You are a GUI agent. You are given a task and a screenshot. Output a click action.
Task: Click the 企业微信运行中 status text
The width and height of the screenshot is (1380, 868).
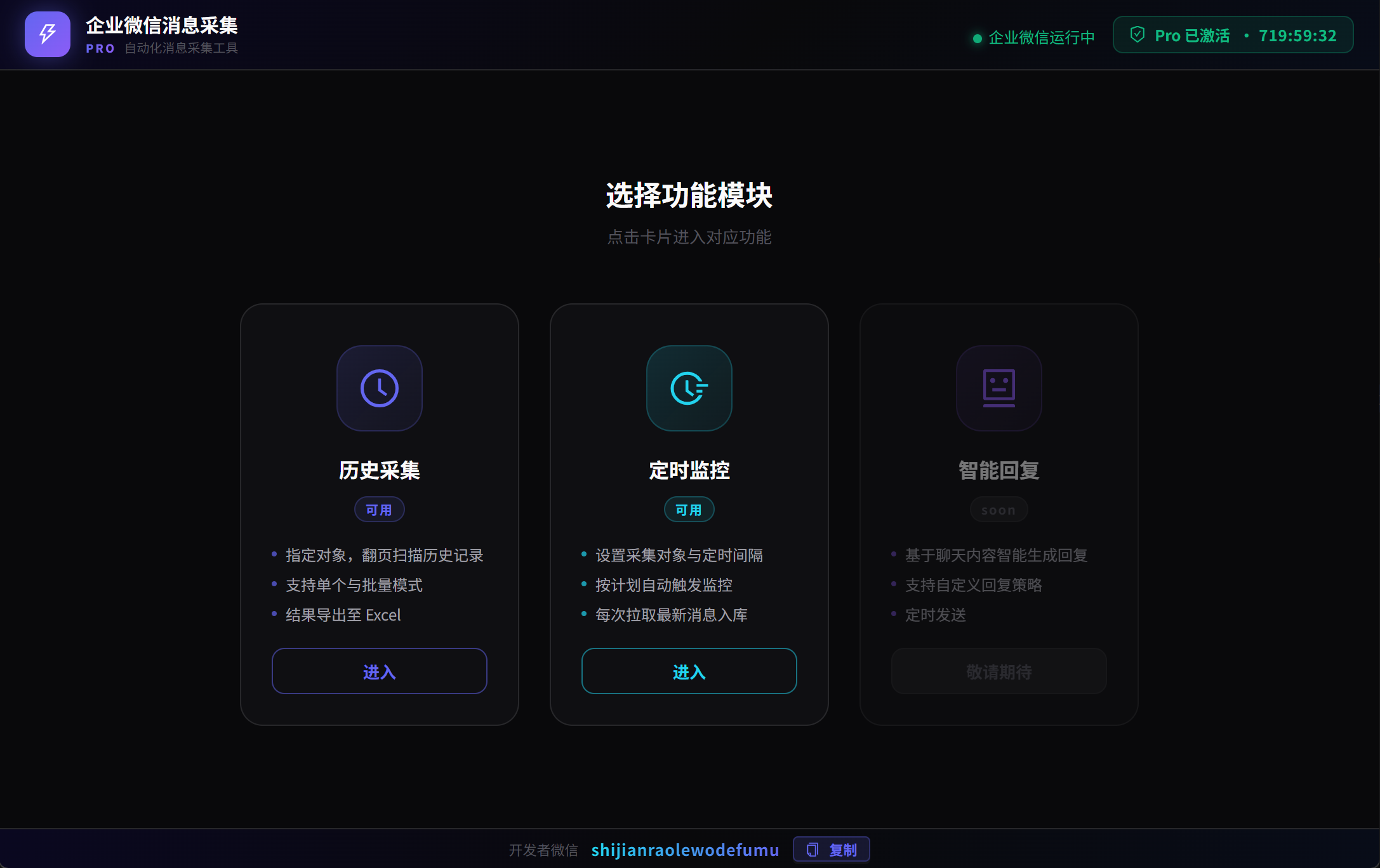click(1042, 38)
